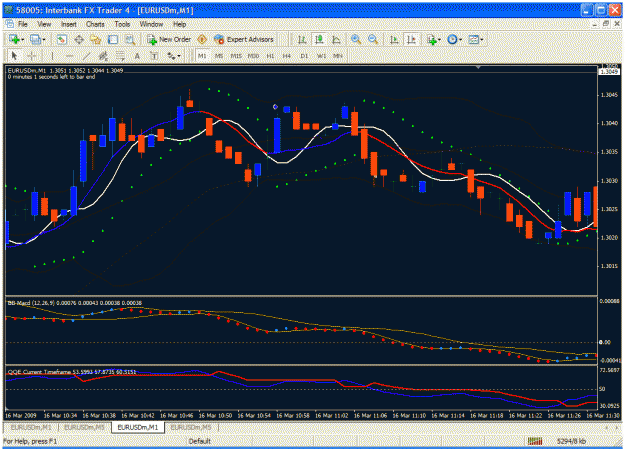
Task: Select the H4 timeframe
Action: (x=287, y=56)
